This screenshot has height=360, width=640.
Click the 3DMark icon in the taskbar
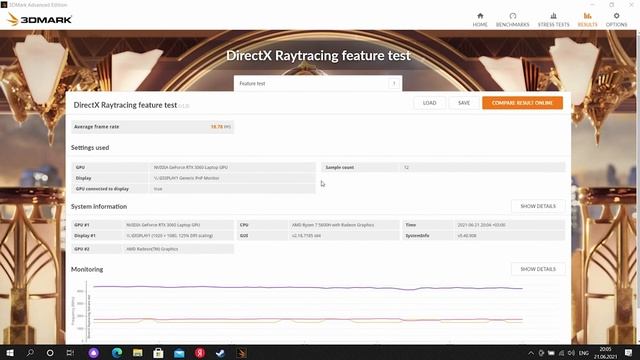241,353
